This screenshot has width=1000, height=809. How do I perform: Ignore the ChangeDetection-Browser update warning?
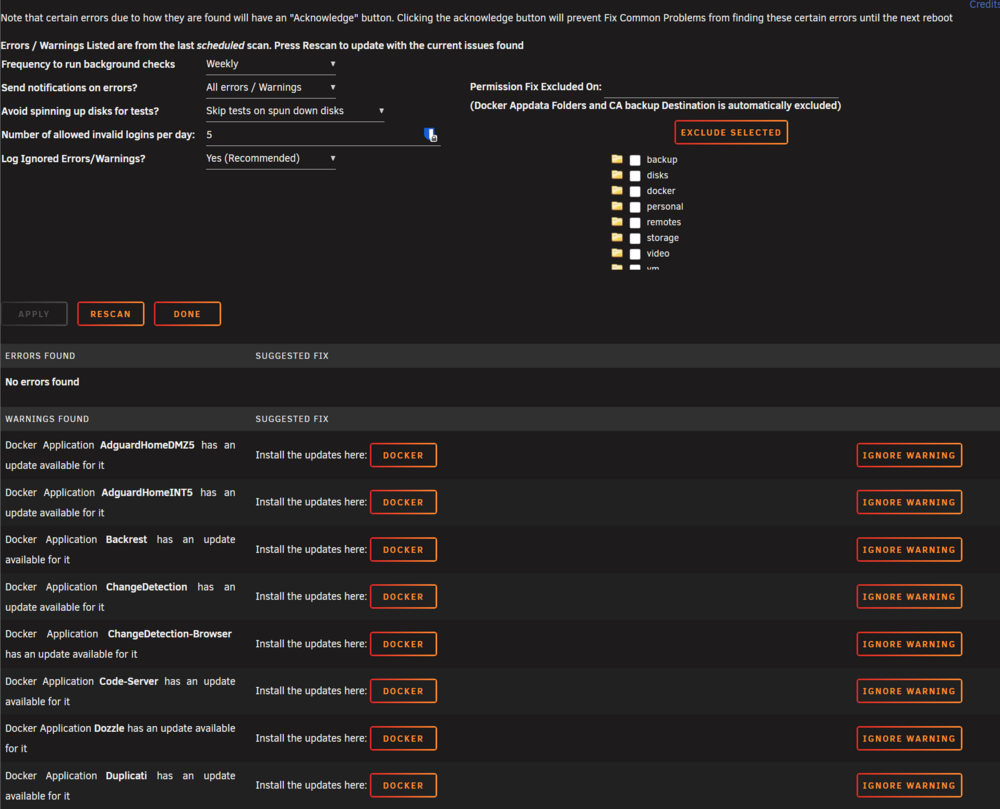pyautogui.click(x=909, y=644)
